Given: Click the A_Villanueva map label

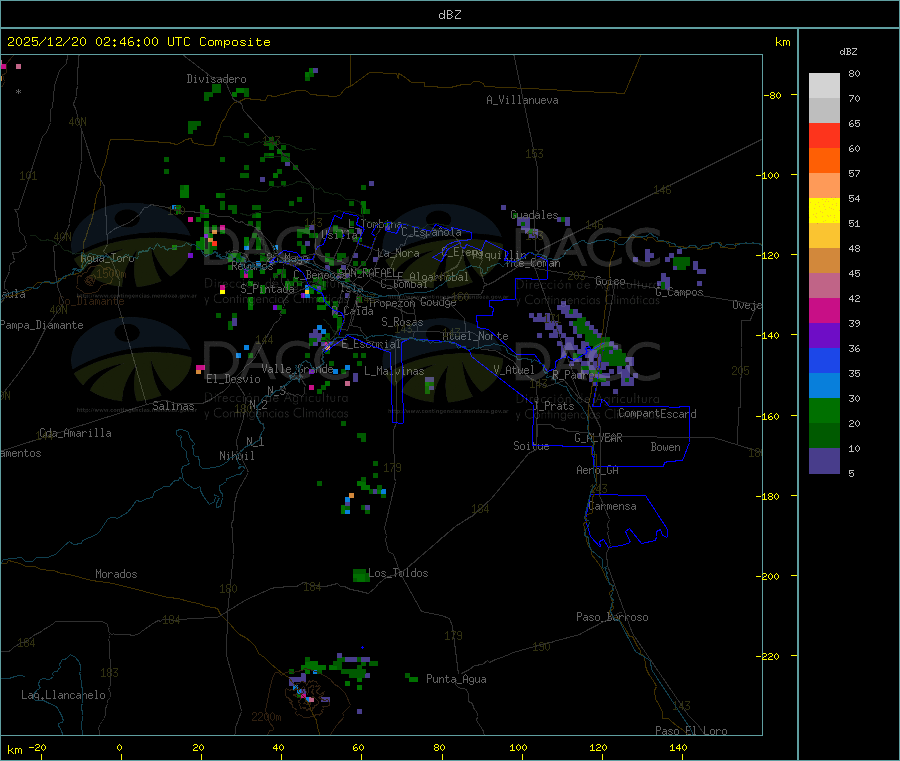Looking at the screenshot, I should [522, 100].
